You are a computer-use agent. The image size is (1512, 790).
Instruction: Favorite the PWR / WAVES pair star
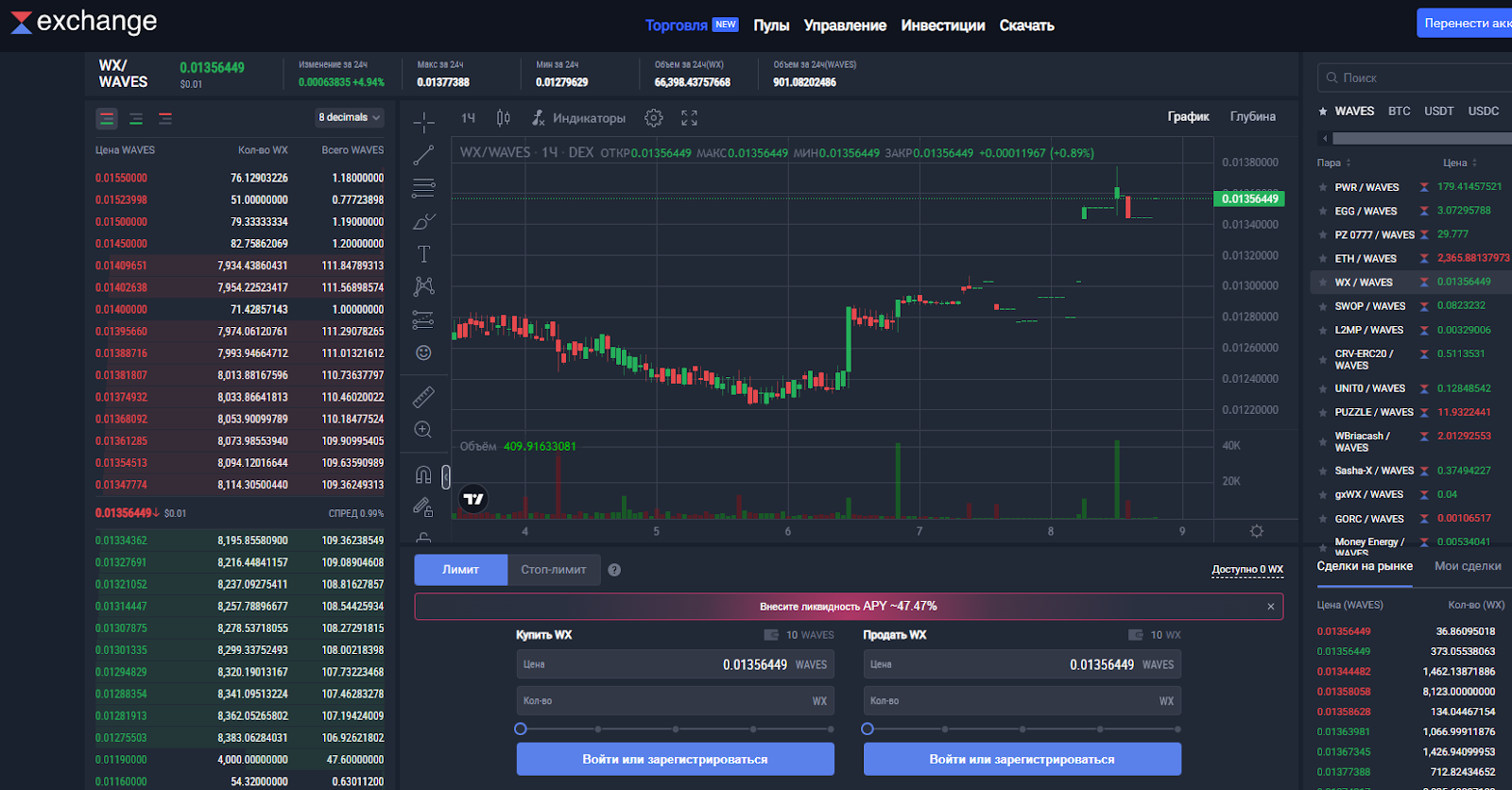1323,187
